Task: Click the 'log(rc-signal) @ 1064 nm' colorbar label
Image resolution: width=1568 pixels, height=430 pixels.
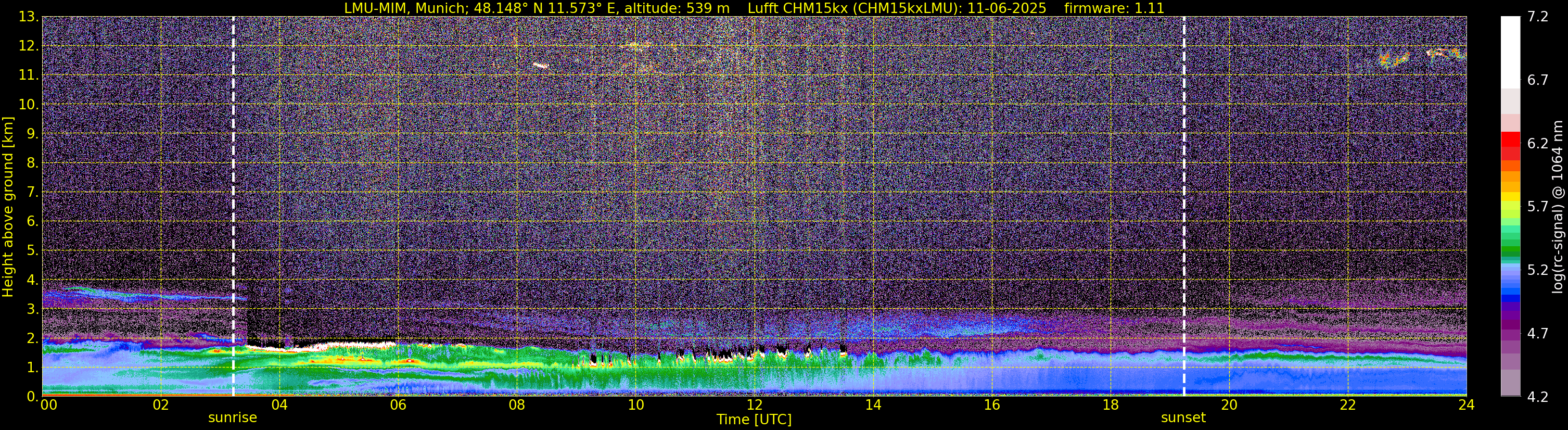Action: (x=1557, y=207)
